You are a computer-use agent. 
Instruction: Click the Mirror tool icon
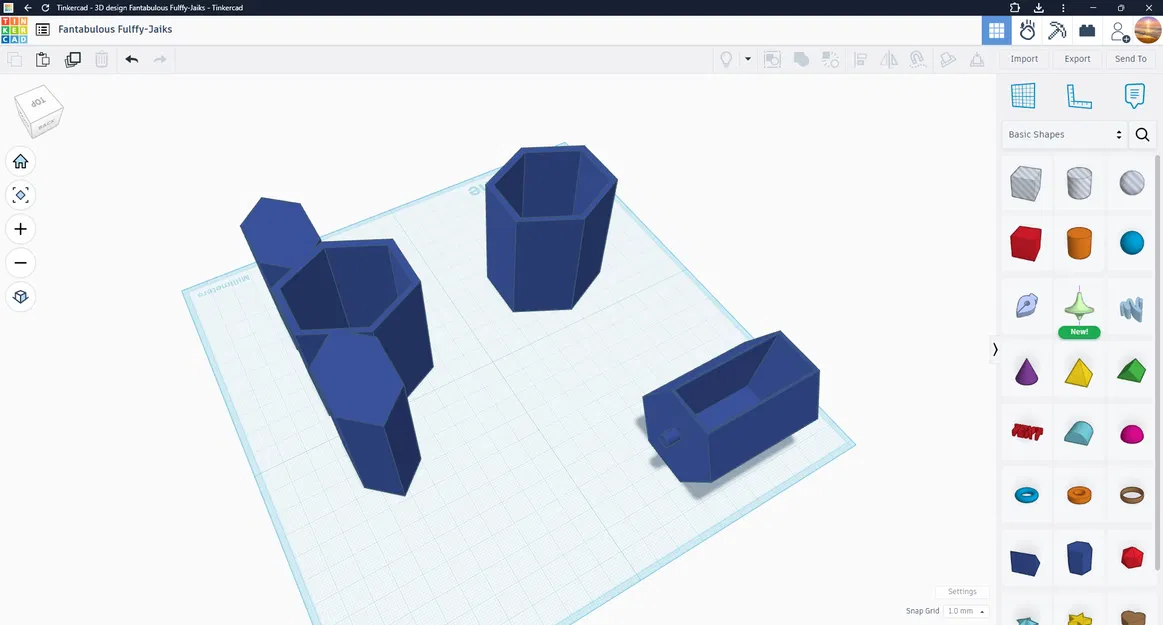tap(889, 59)
